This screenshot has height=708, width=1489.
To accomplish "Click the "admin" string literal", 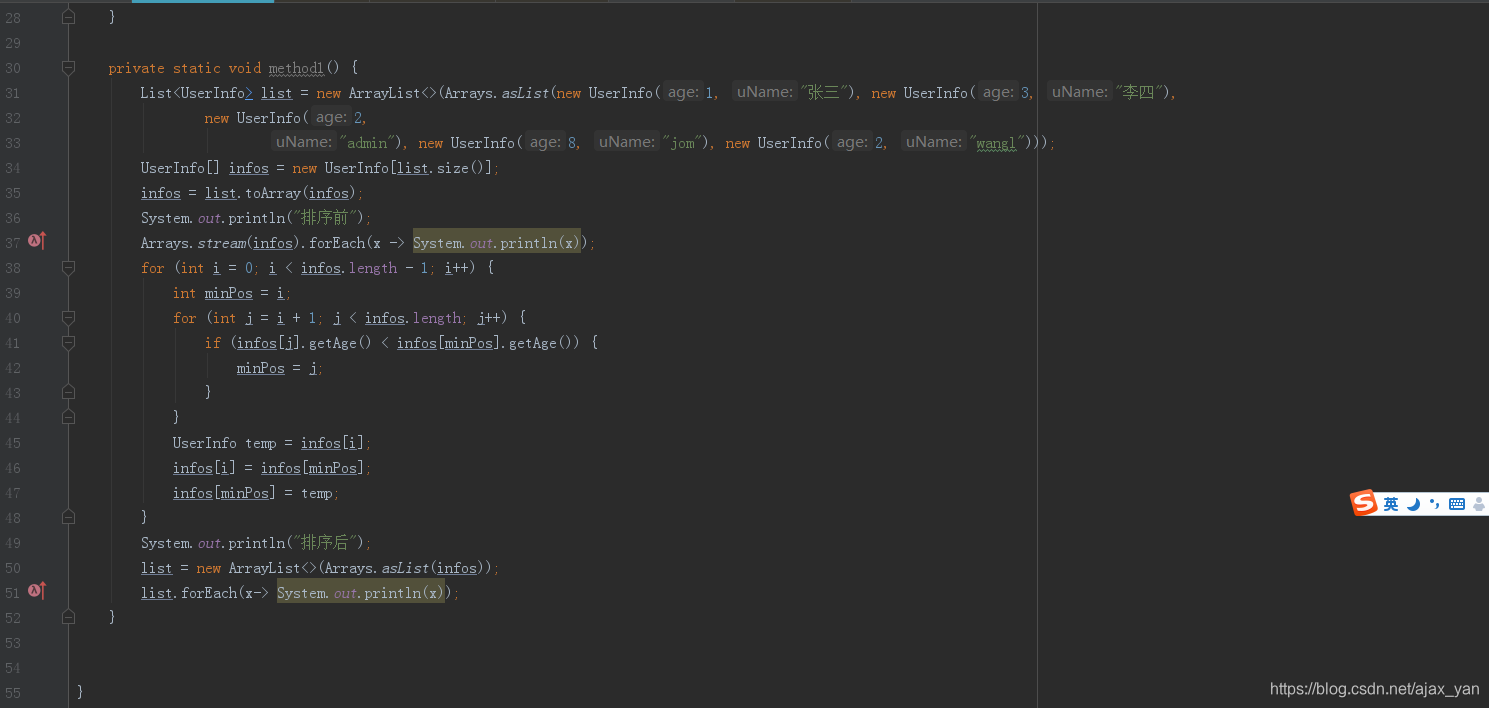I will 369,143.
